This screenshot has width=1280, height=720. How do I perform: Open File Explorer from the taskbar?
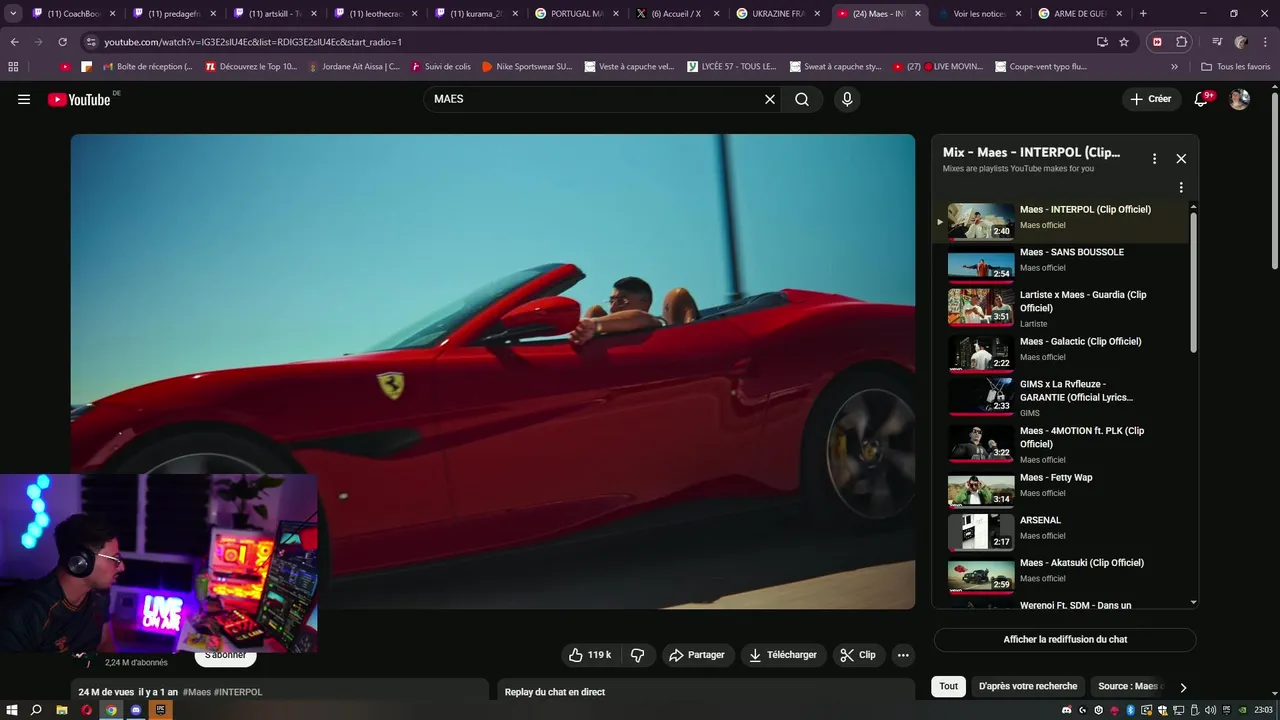pyautogui.click(x=62, y=710)
